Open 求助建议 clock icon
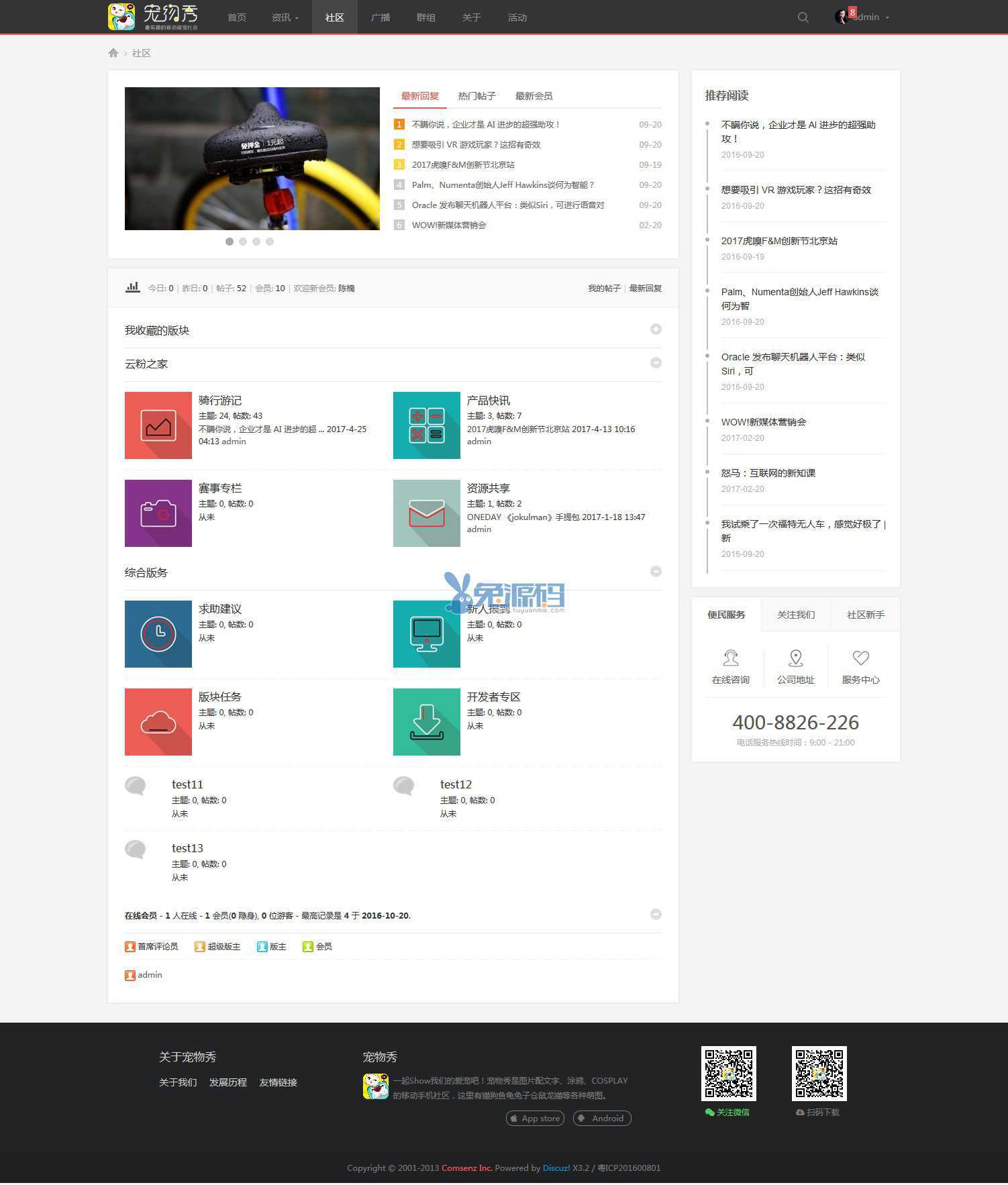1008x1185 pixels. click(x=158, y=634)
